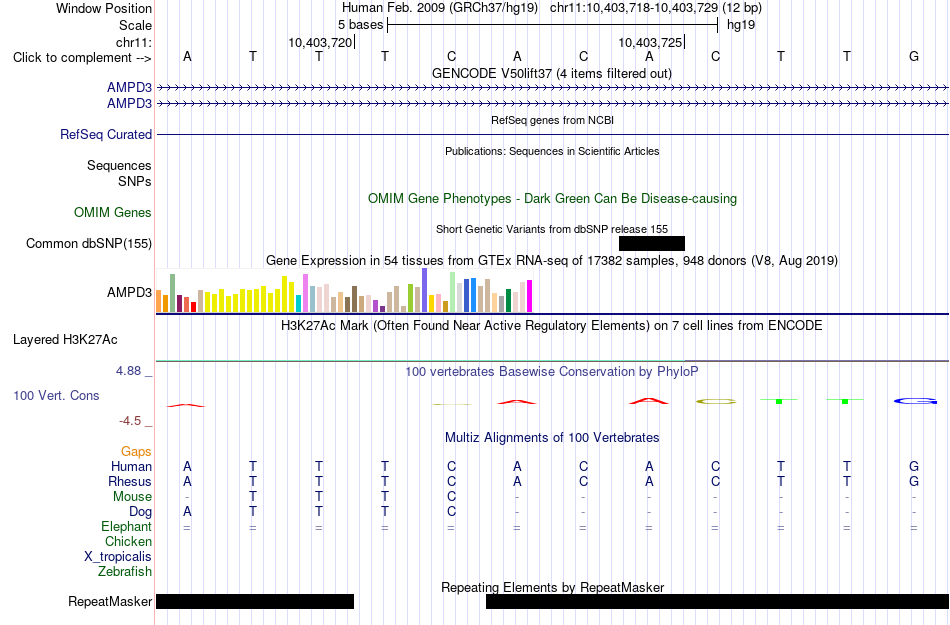
Task: Click the blue G letter in PhyloP conservation track
Action: pyautogui.click(x=915, y=401)
